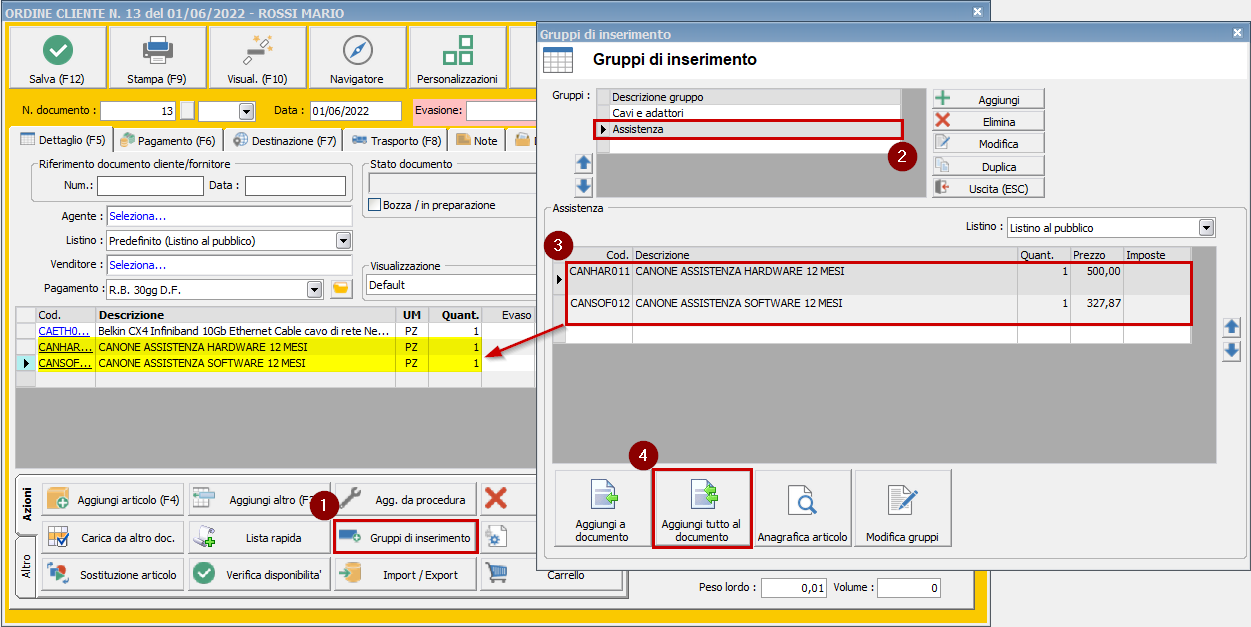Switch to Pagamento (F6) tab
1251x627 pixels.
167,141
